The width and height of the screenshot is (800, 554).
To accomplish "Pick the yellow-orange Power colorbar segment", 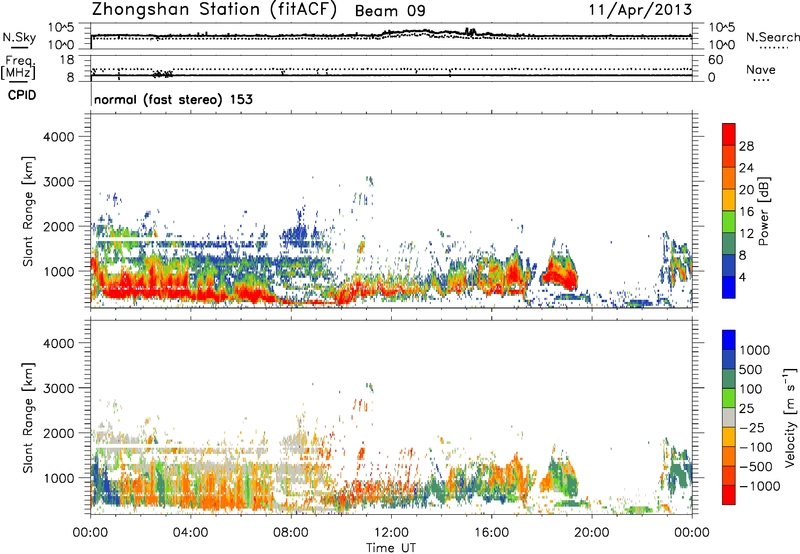I will tap(729, 200).
